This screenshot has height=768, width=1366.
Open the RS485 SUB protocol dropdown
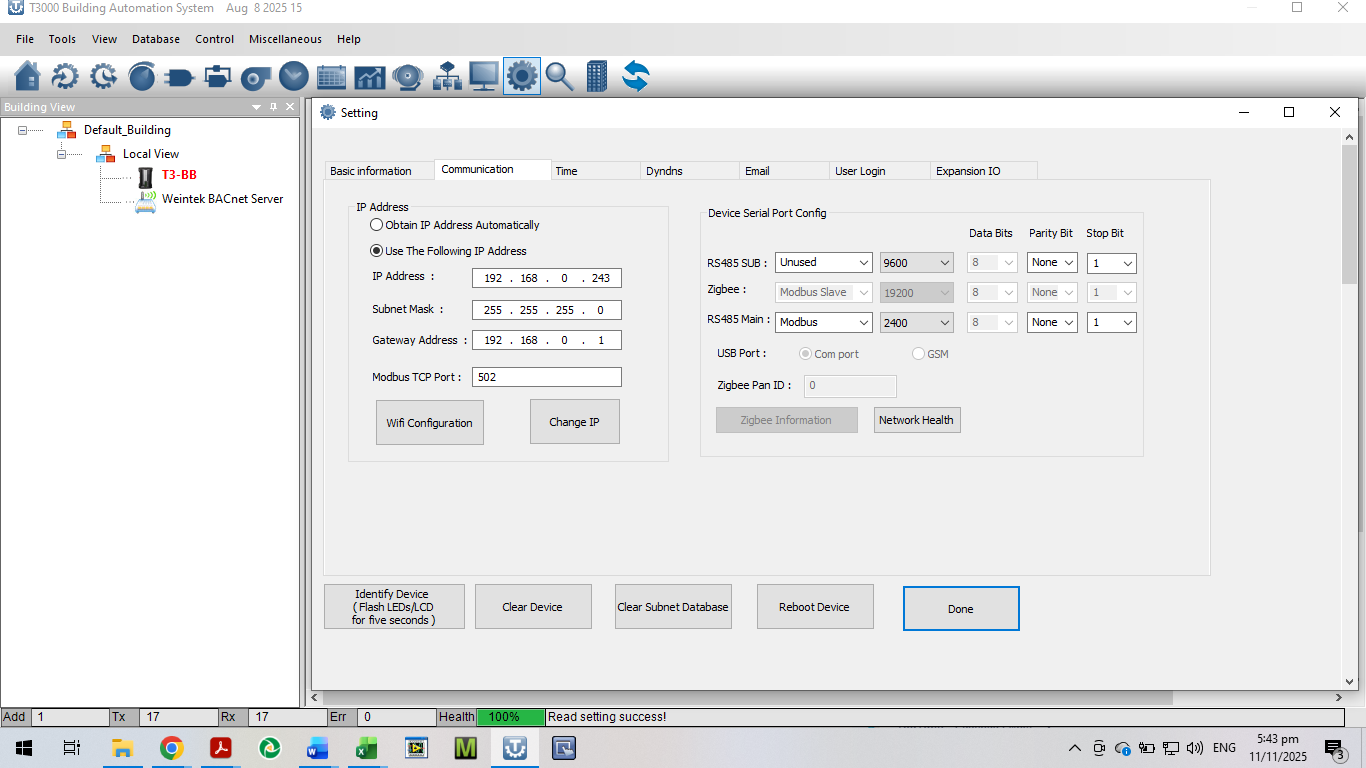point(824,263)
